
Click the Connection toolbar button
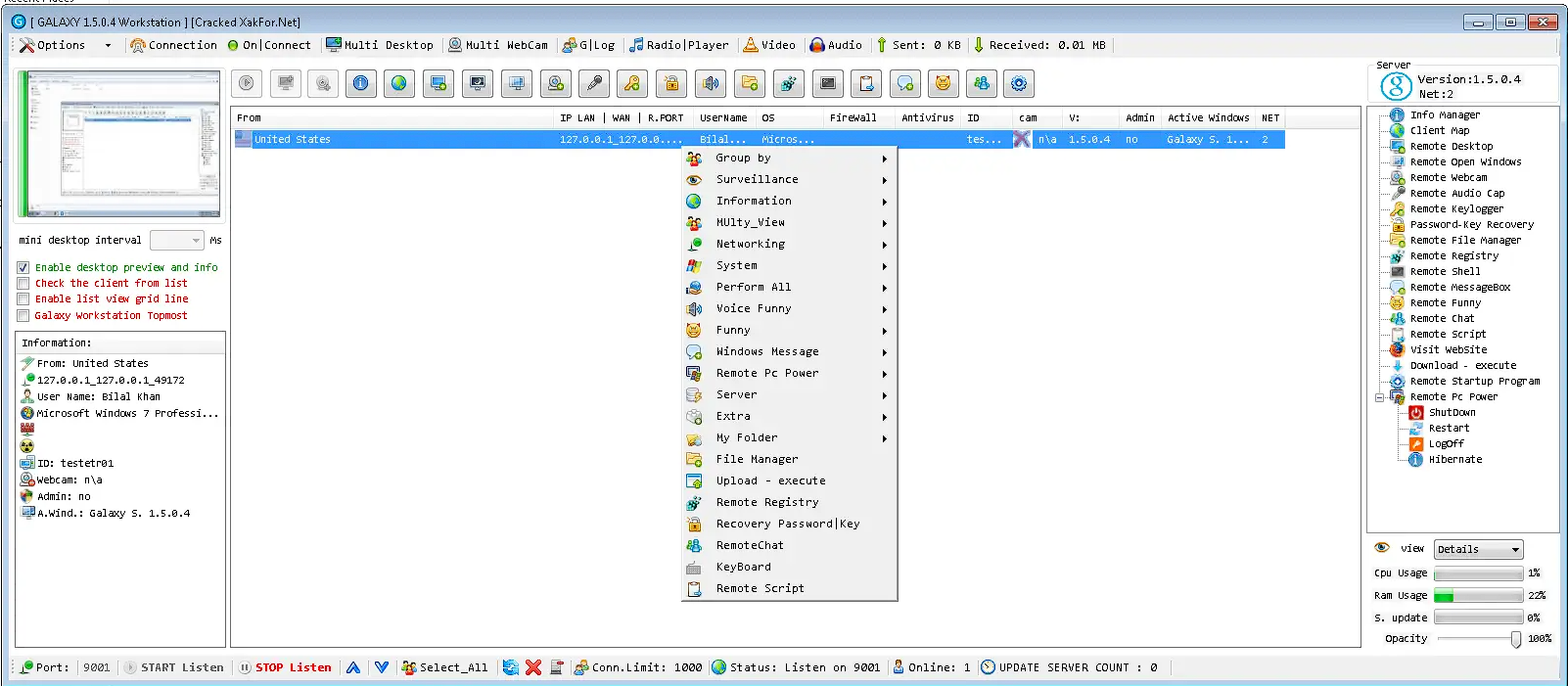tap(173, 45)
